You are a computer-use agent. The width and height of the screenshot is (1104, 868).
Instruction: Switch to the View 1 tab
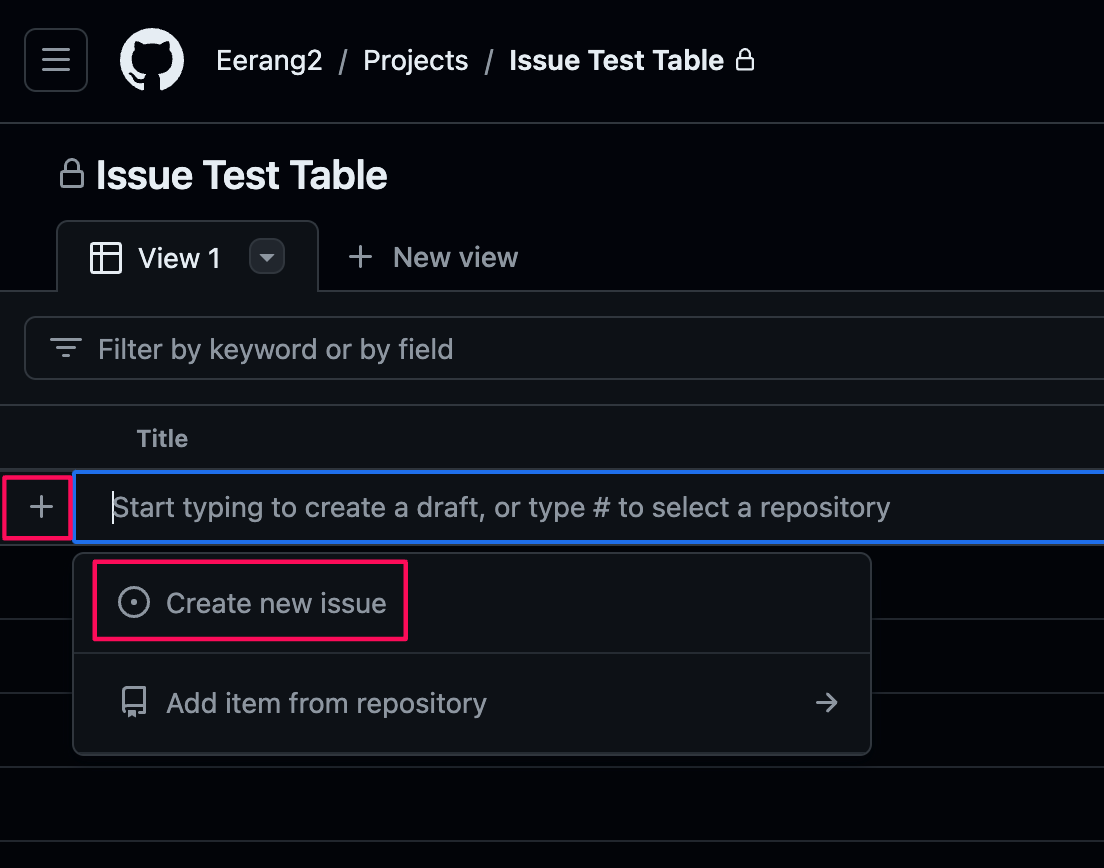[178, 257]
